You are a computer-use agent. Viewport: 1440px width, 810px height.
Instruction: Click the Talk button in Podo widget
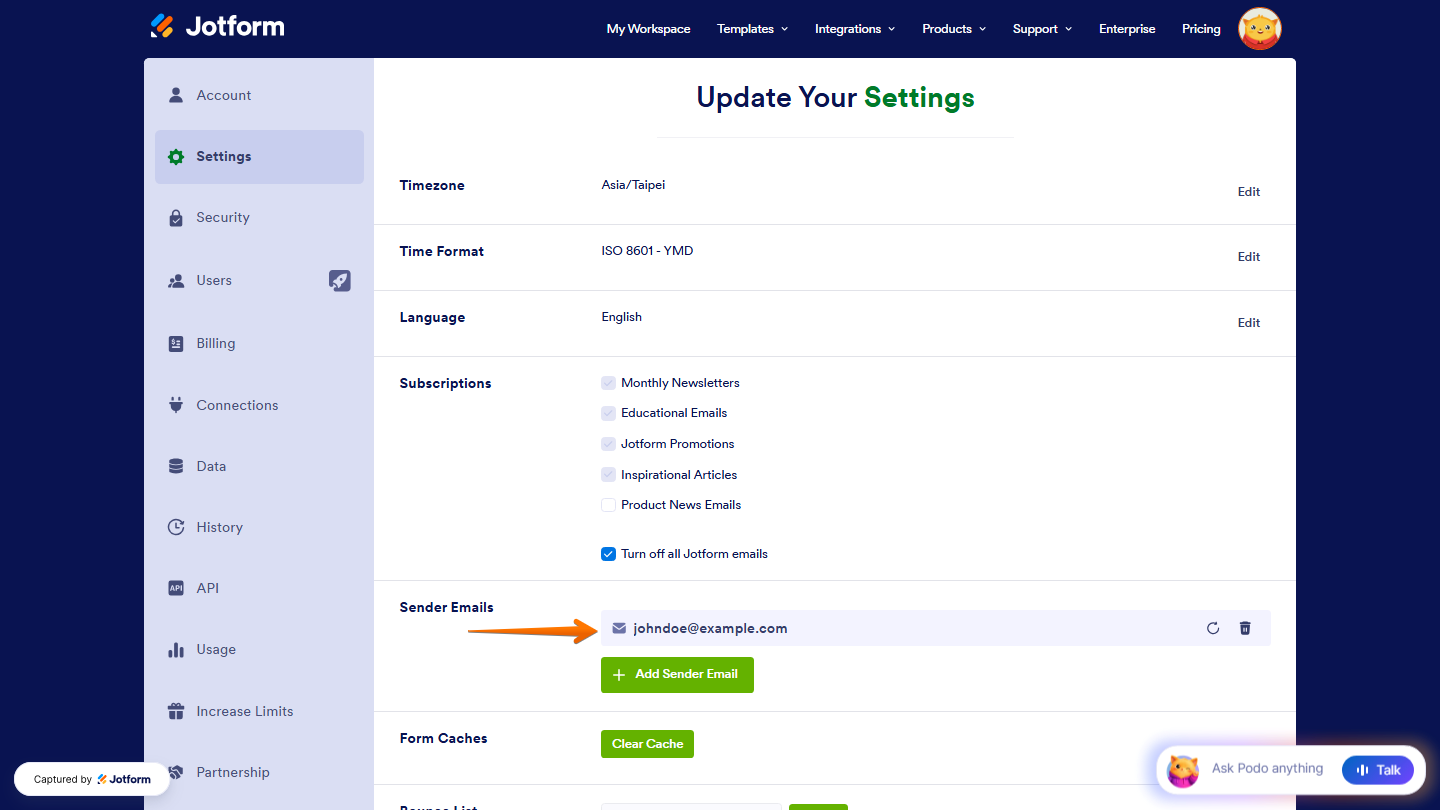(x=1378, y=770)
